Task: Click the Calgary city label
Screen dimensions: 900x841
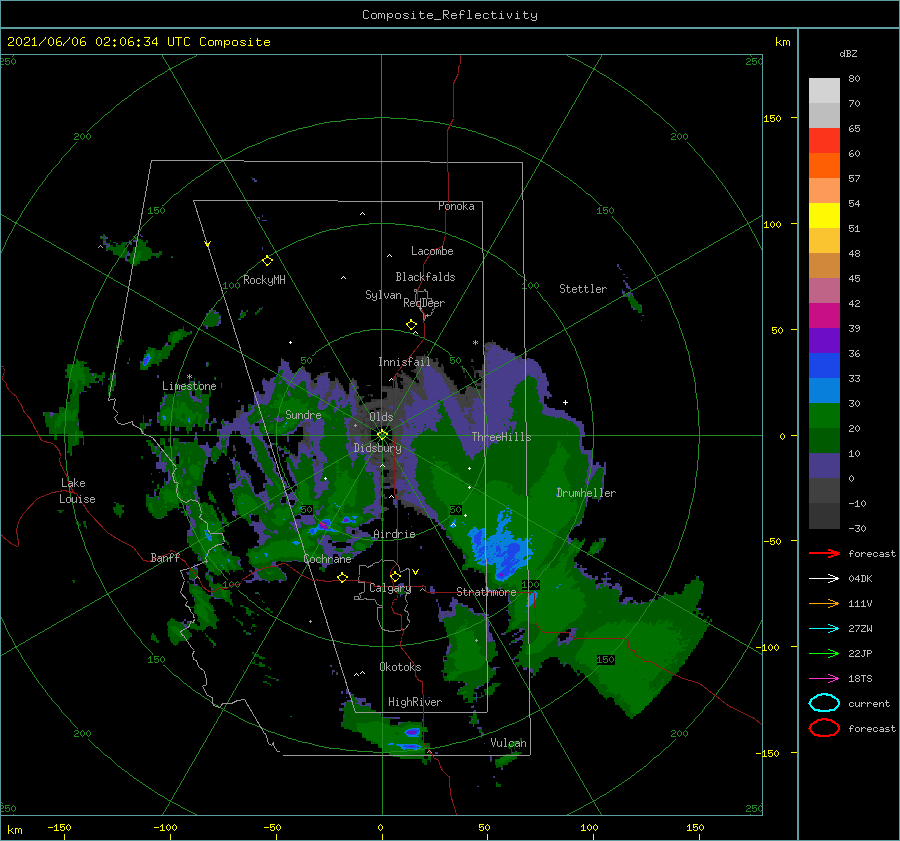Action: point(390,588)
